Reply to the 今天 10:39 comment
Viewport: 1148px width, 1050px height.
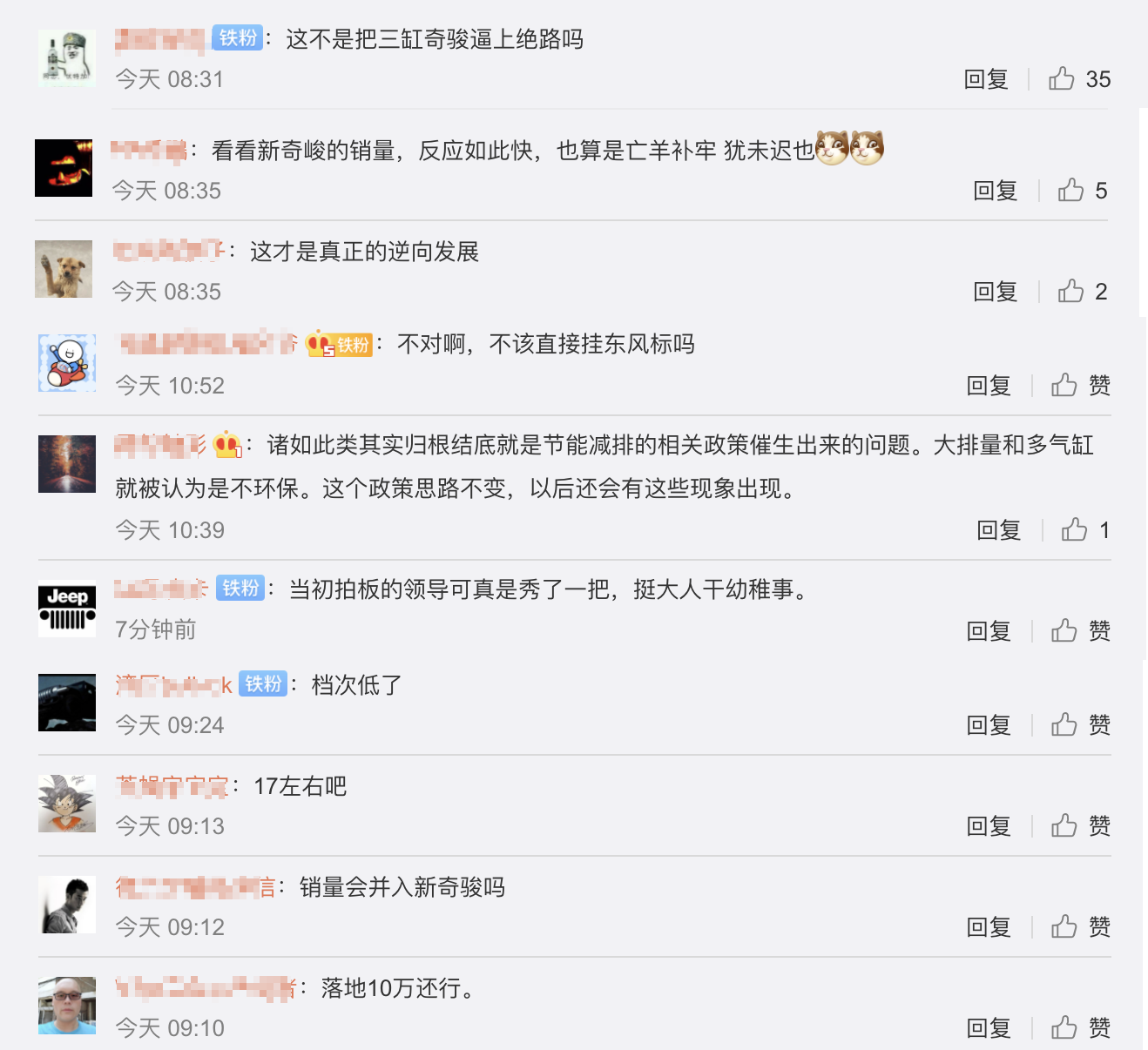pyautogui.click(x=999, y=530)
